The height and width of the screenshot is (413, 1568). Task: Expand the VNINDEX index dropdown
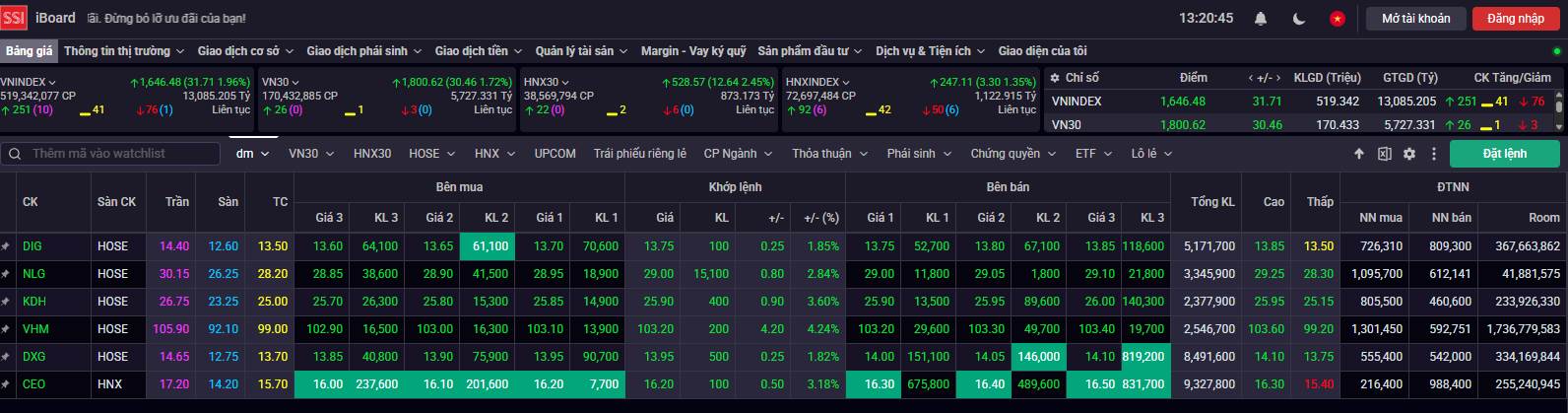tap(52, 82)
